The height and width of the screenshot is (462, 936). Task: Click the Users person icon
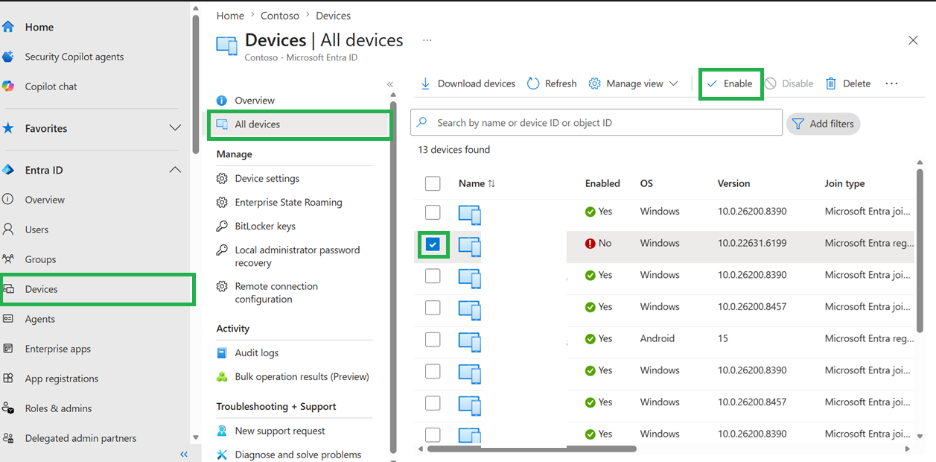[8, 229]
